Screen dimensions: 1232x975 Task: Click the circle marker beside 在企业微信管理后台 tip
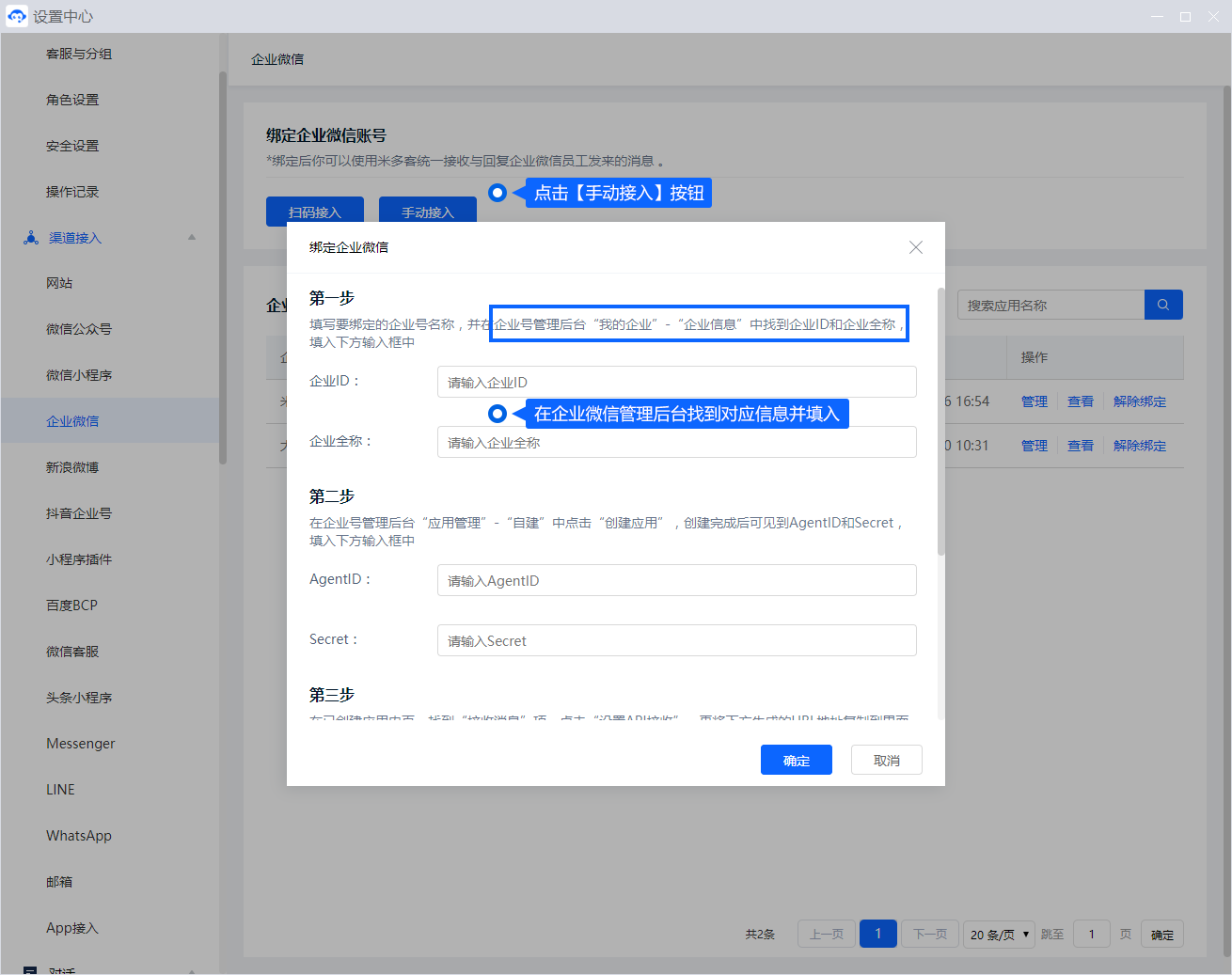tap(498, 414)
